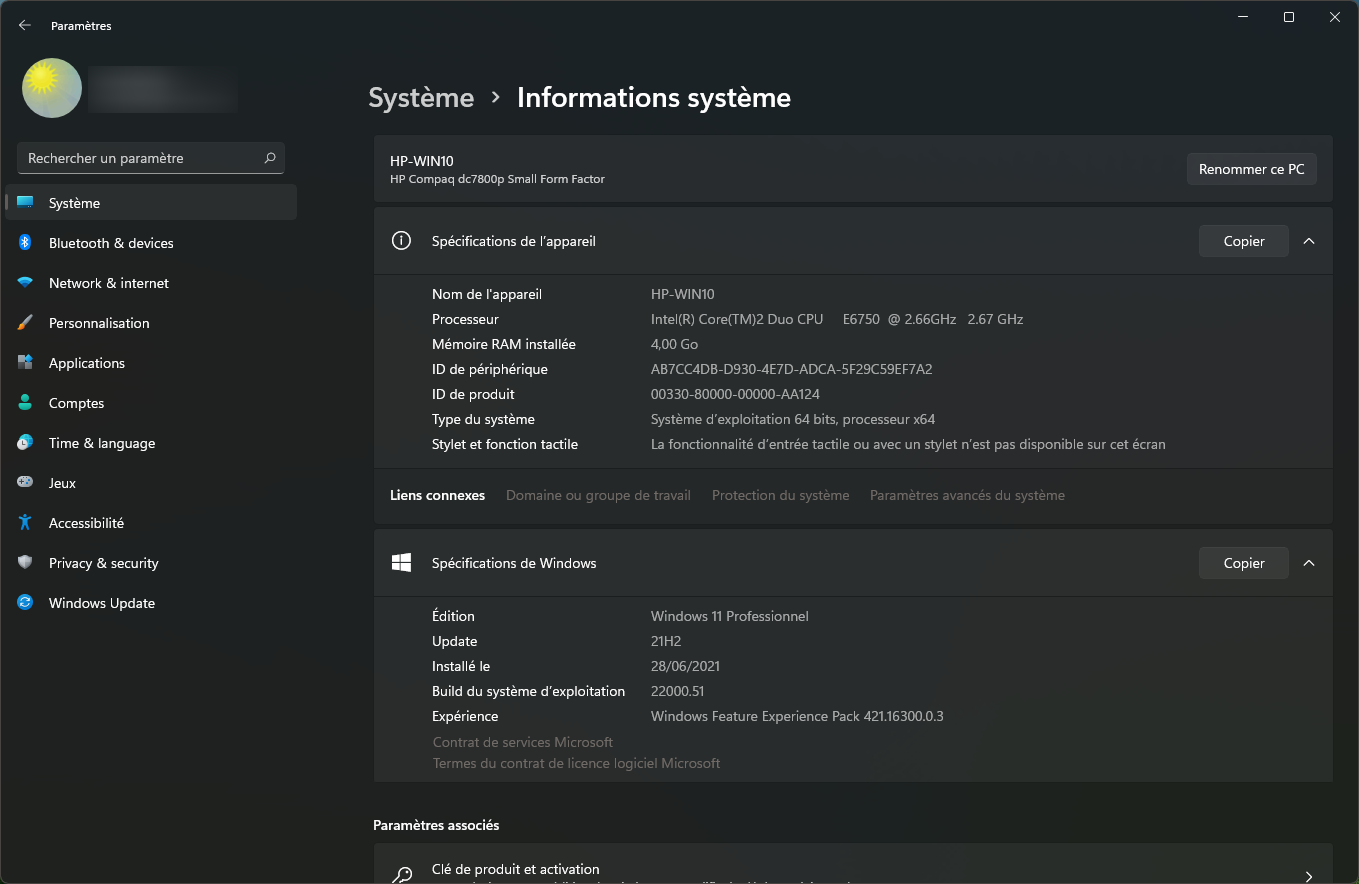Click Protection du système link
The width and height of the screenshot is (1359, 884).
(780, 495)
